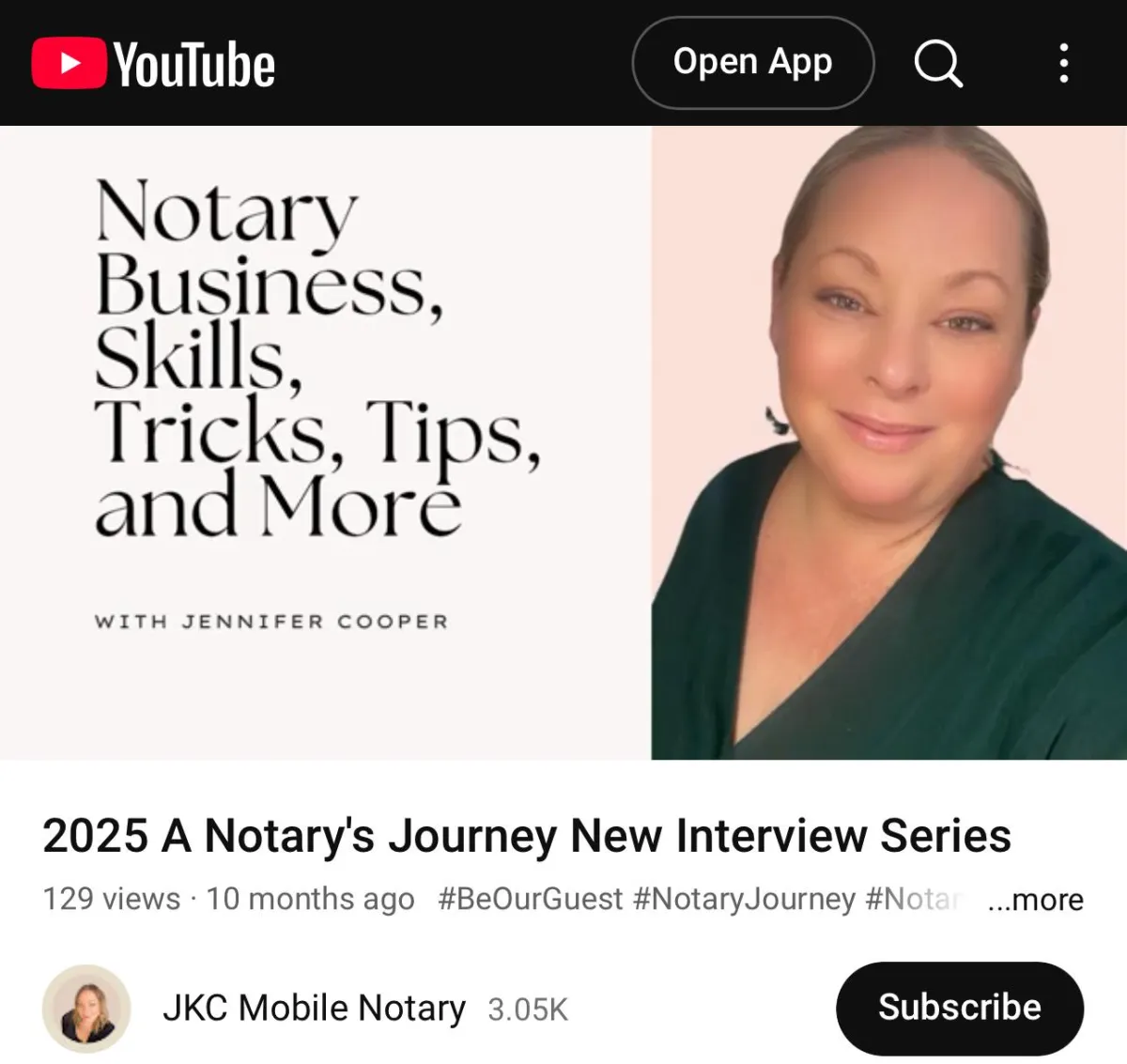This screenshot has height=1064, width=1127.
Task: Tap the 3.05K subscriber count
Action: 528,1010
